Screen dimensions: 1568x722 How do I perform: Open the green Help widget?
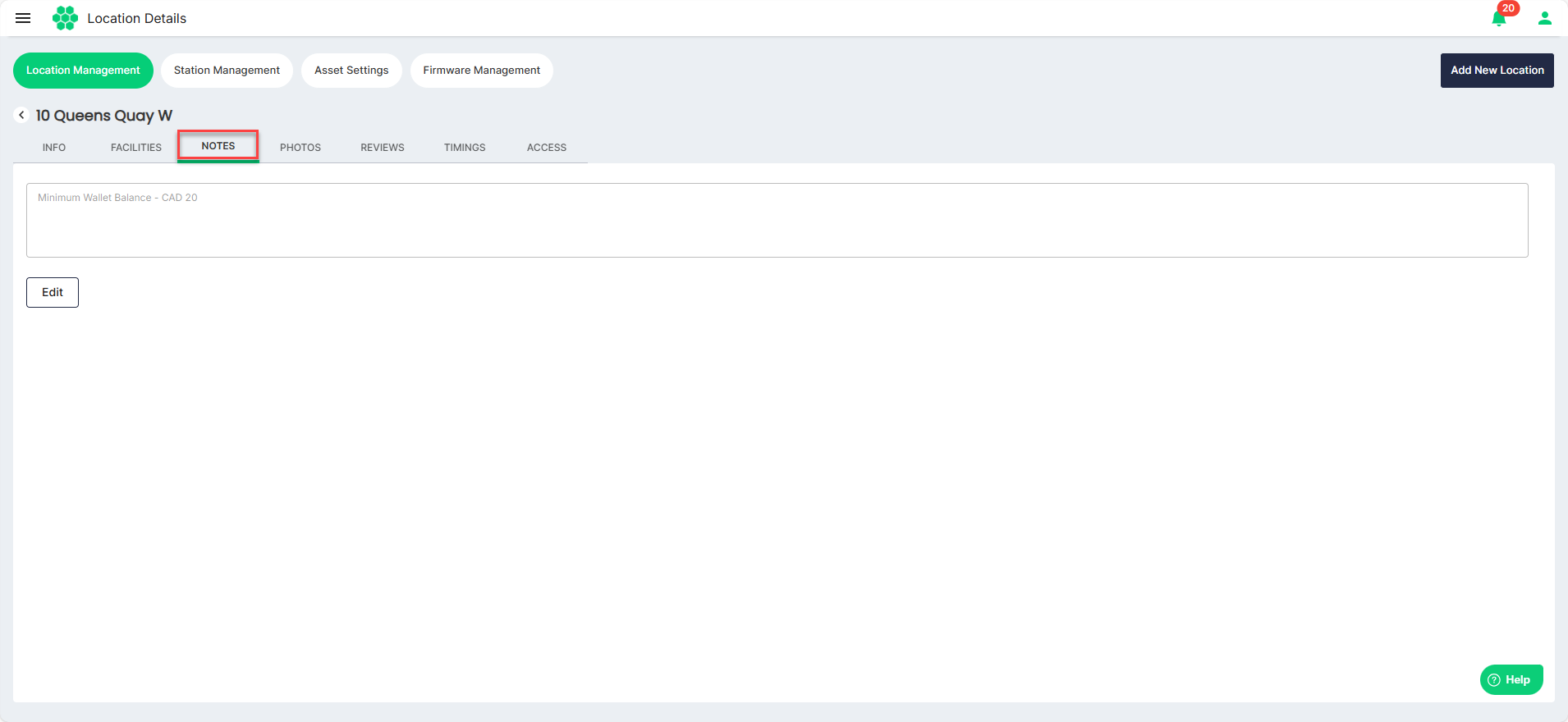[x=1511, y=679]
